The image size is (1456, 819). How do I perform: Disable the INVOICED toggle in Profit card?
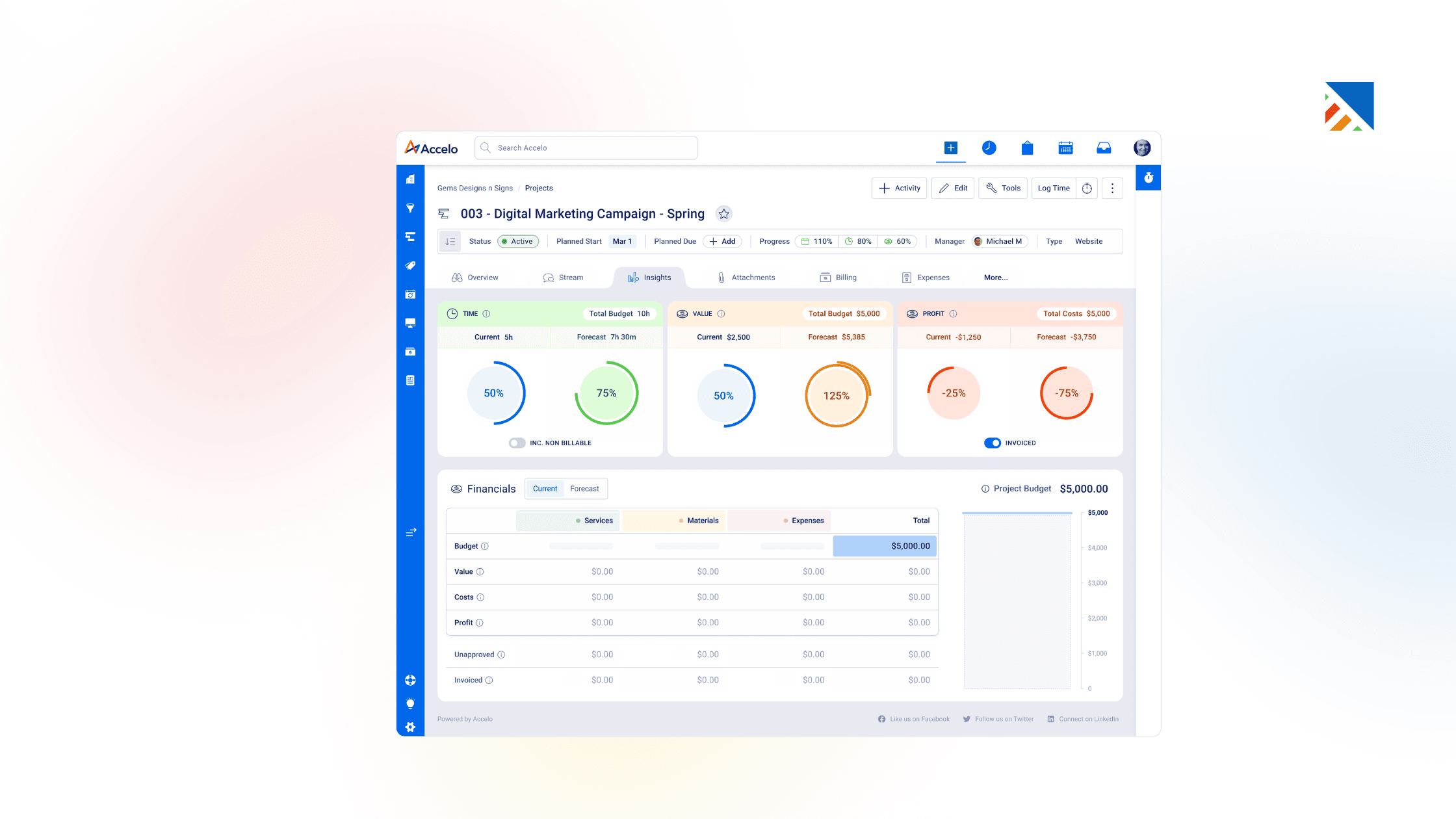(x=993, y=443)
